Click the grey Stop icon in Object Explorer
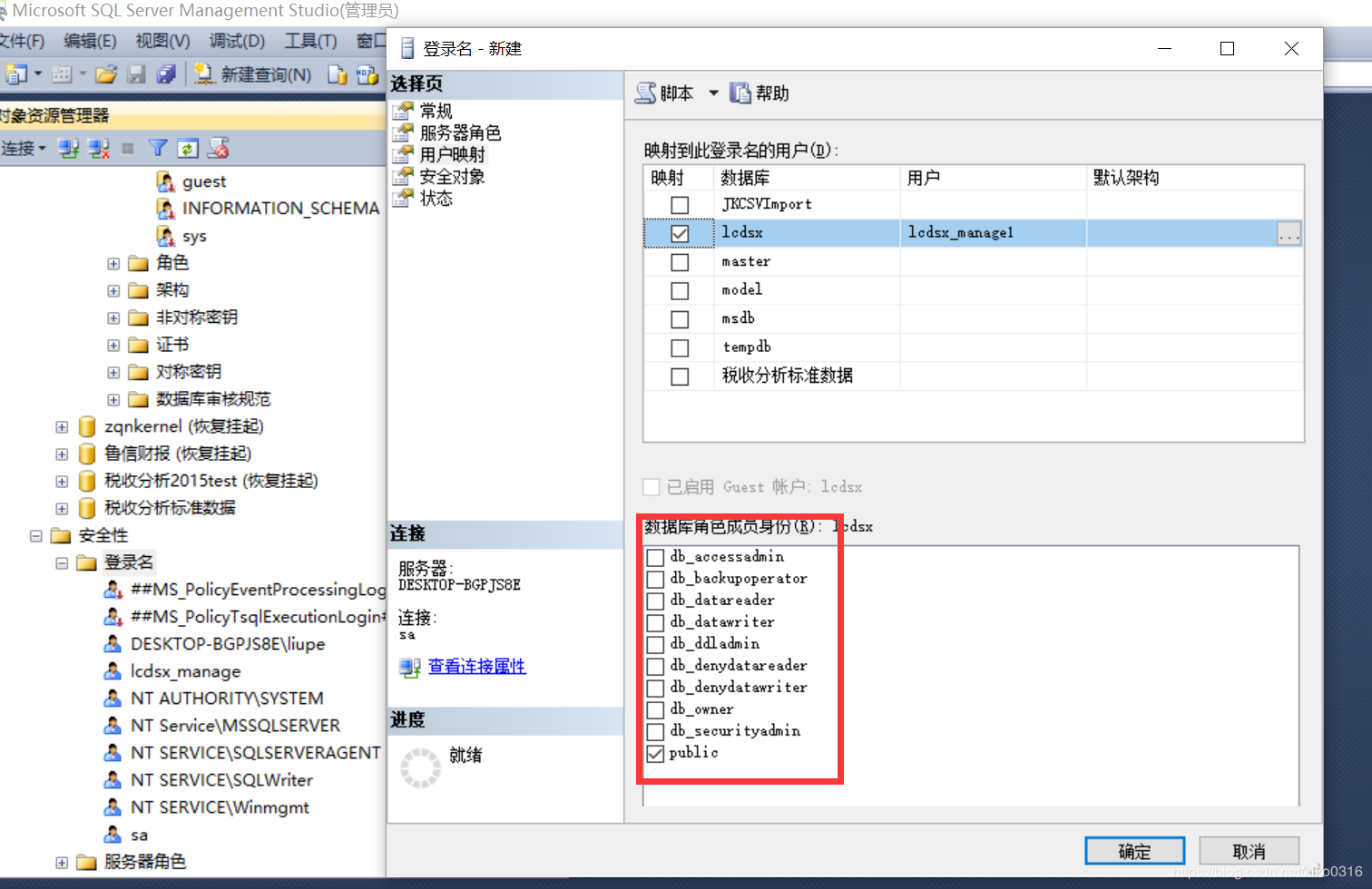Image resolution: width=1372 pixels, height=889 pixels. coord(128,148)
